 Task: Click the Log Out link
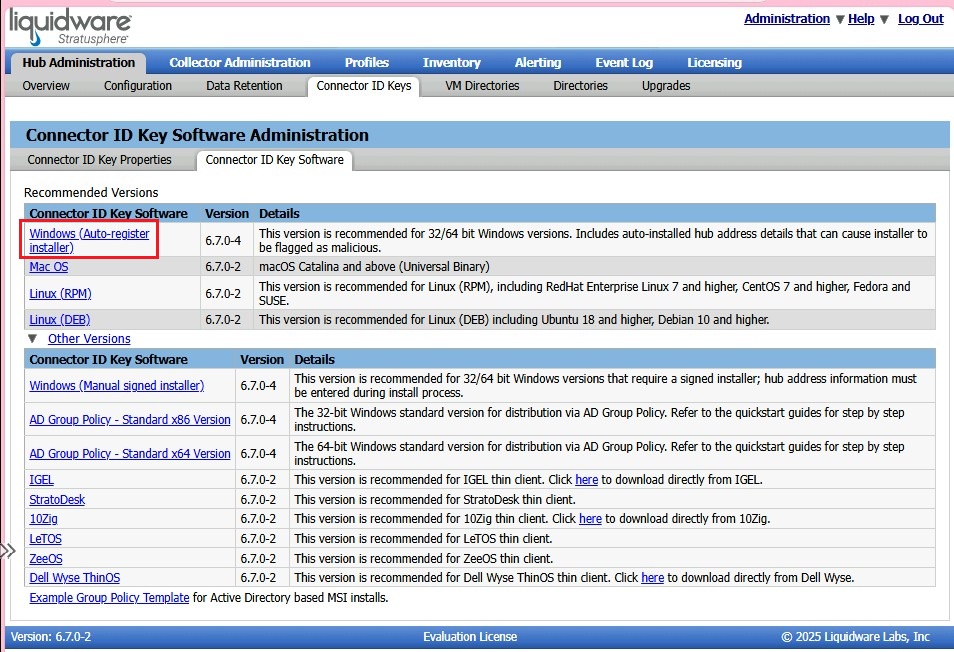coord(921,19)
